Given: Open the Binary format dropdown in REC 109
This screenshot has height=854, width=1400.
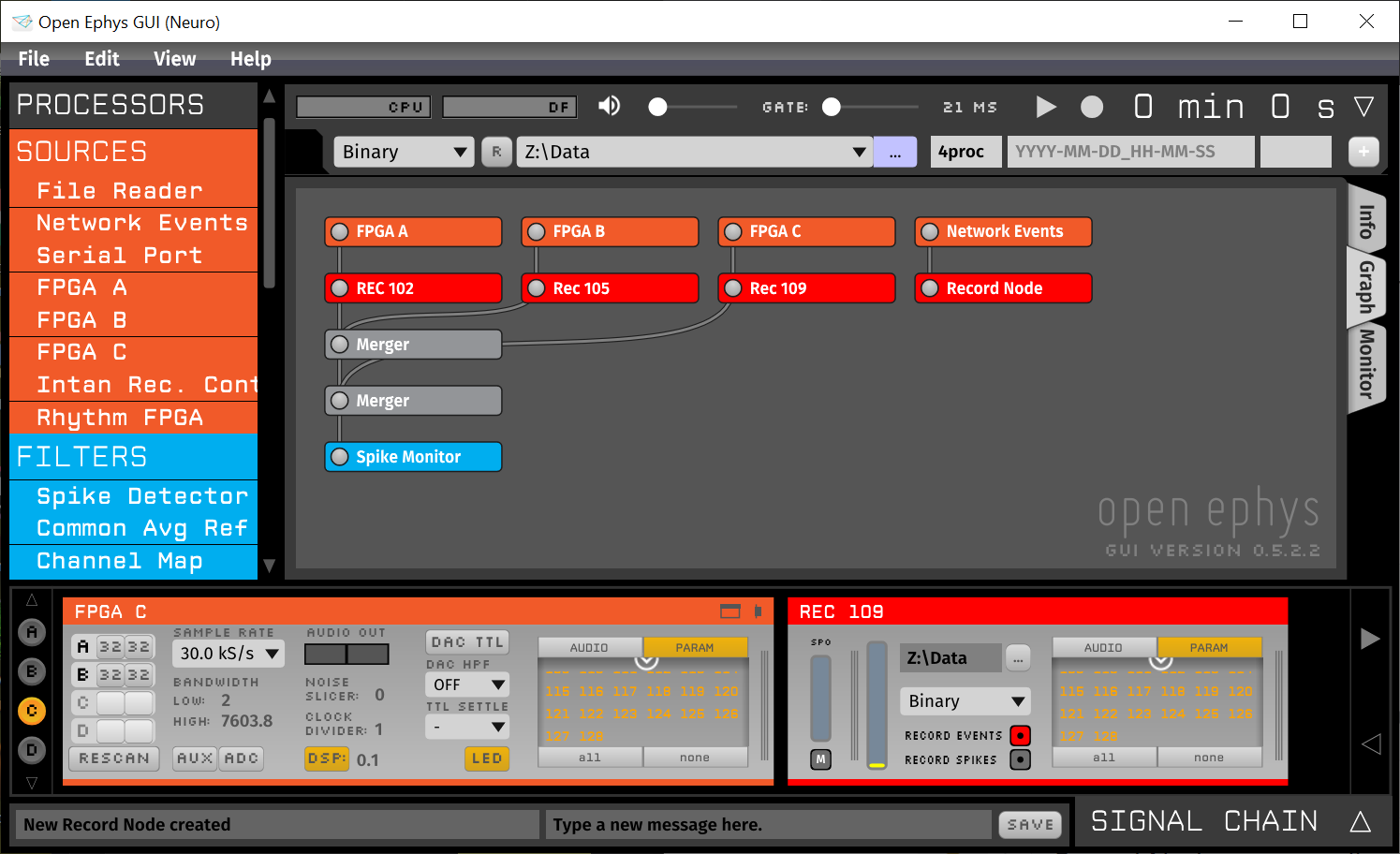Looking at the screenshot, I should click(965, 700).
